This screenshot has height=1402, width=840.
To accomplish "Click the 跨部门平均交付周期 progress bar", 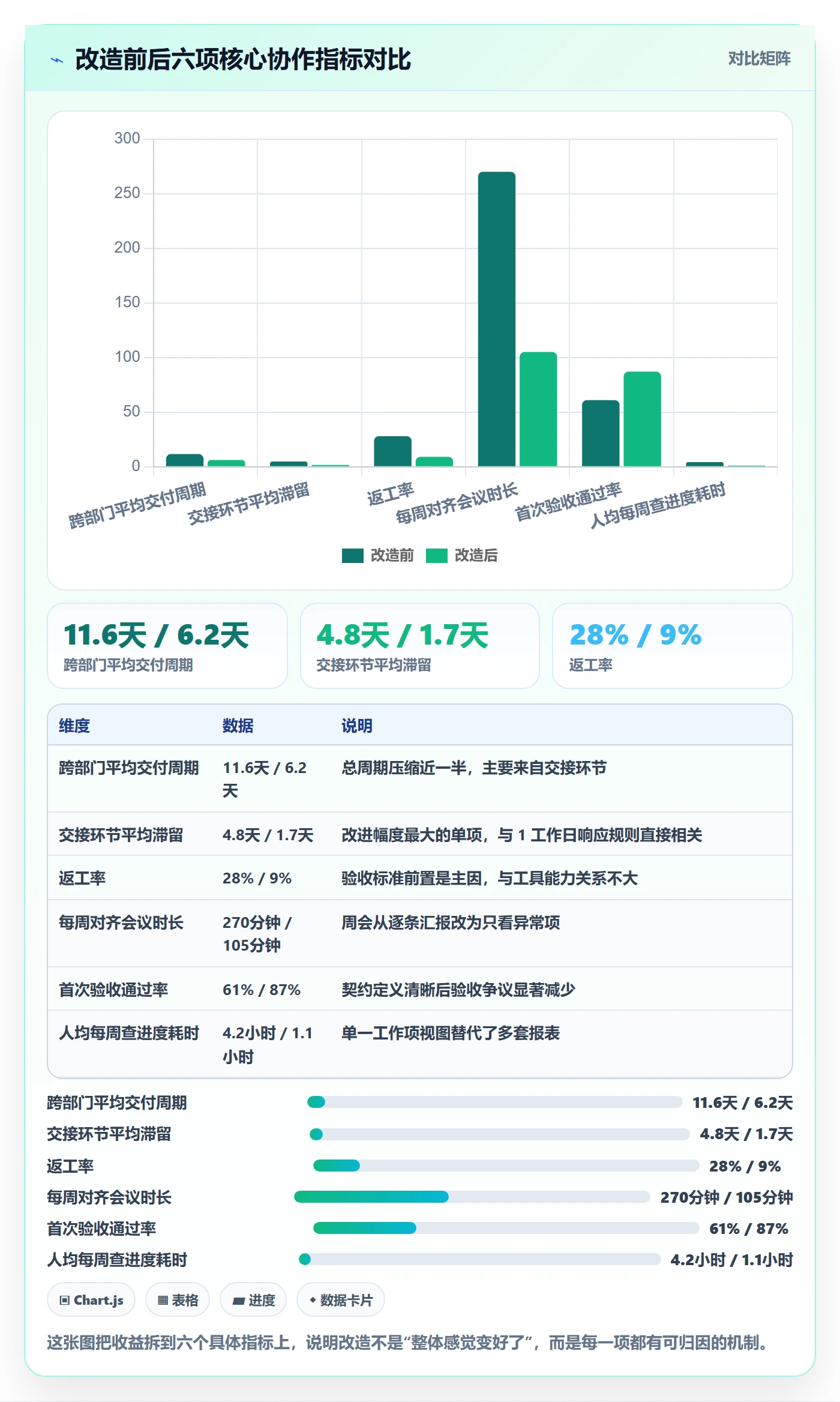I will point(495,1102).
